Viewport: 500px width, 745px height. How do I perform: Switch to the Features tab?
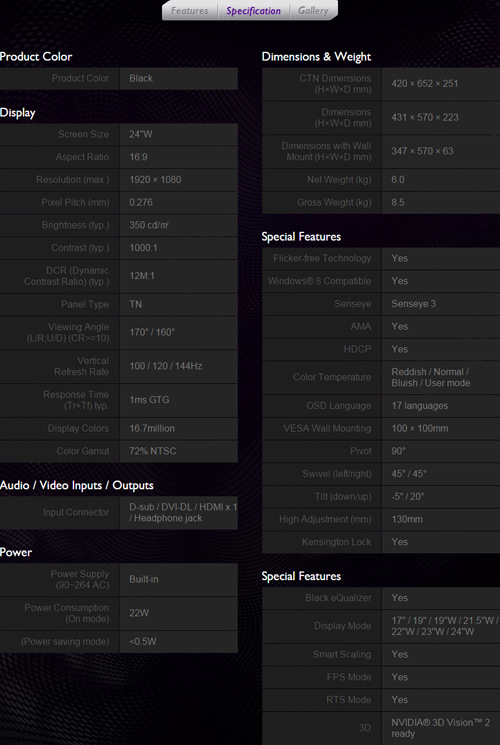189,10
